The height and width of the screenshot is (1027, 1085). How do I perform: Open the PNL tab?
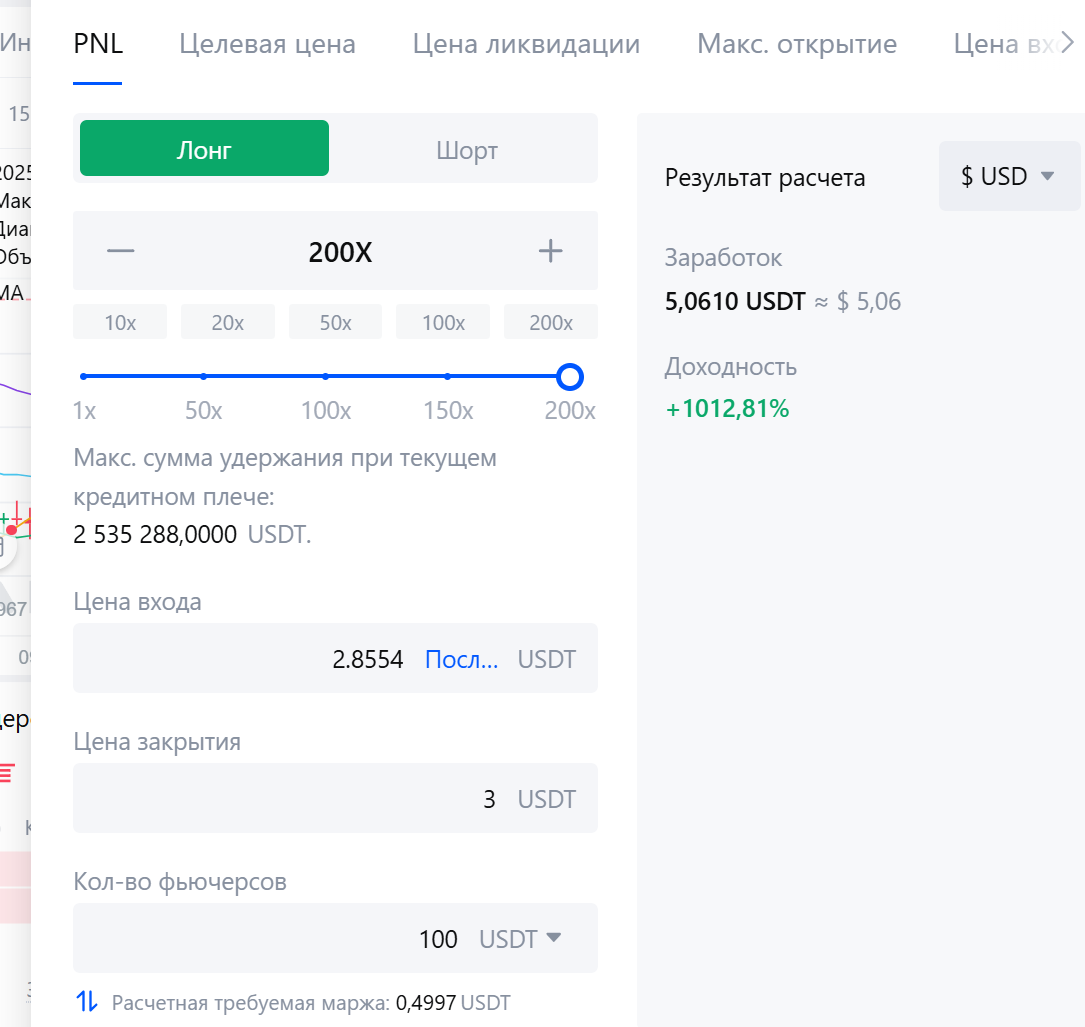(98, 44)
